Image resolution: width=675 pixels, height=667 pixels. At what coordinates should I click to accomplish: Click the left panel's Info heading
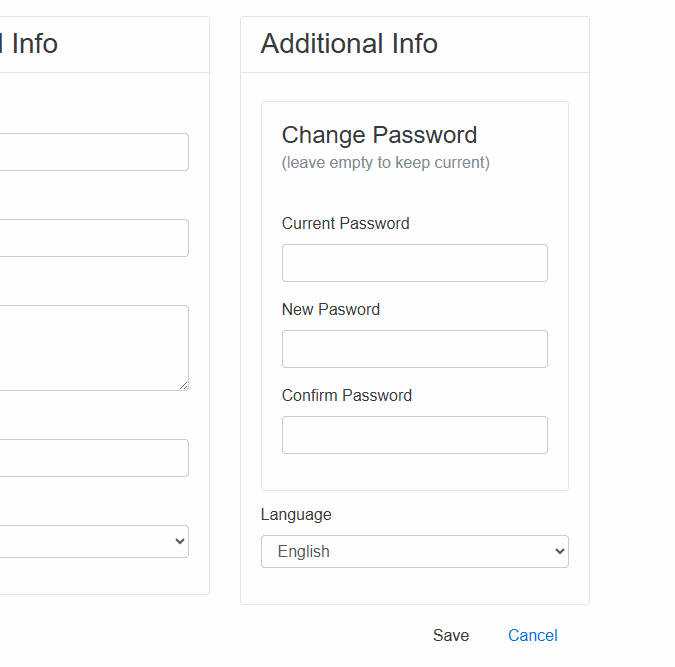point(34,44)
